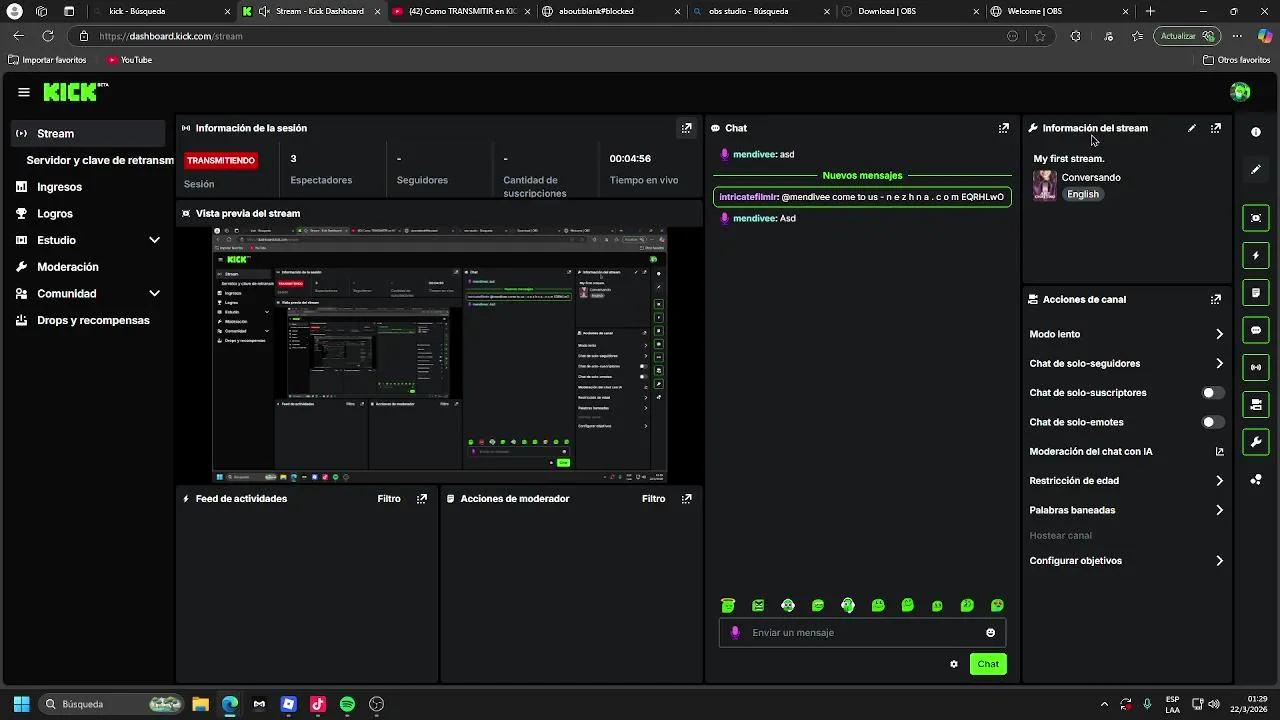Pop out the Información del stream panel

click(1216, 128)
